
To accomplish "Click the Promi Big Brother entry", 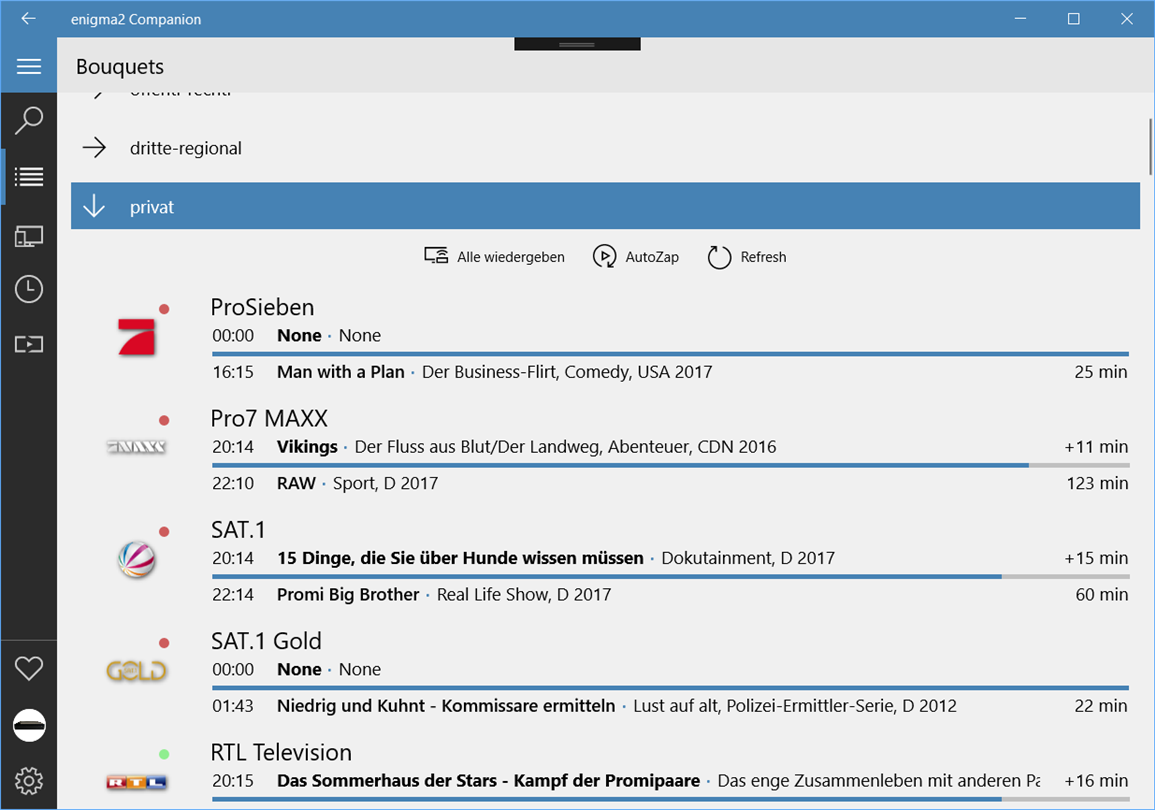I will coord(670,594).
